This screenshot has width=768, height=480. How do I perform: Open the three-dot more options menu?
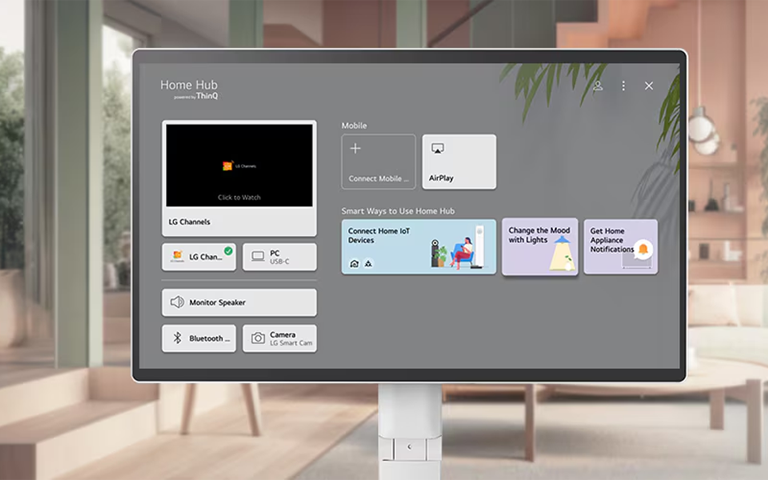(624, 86)
